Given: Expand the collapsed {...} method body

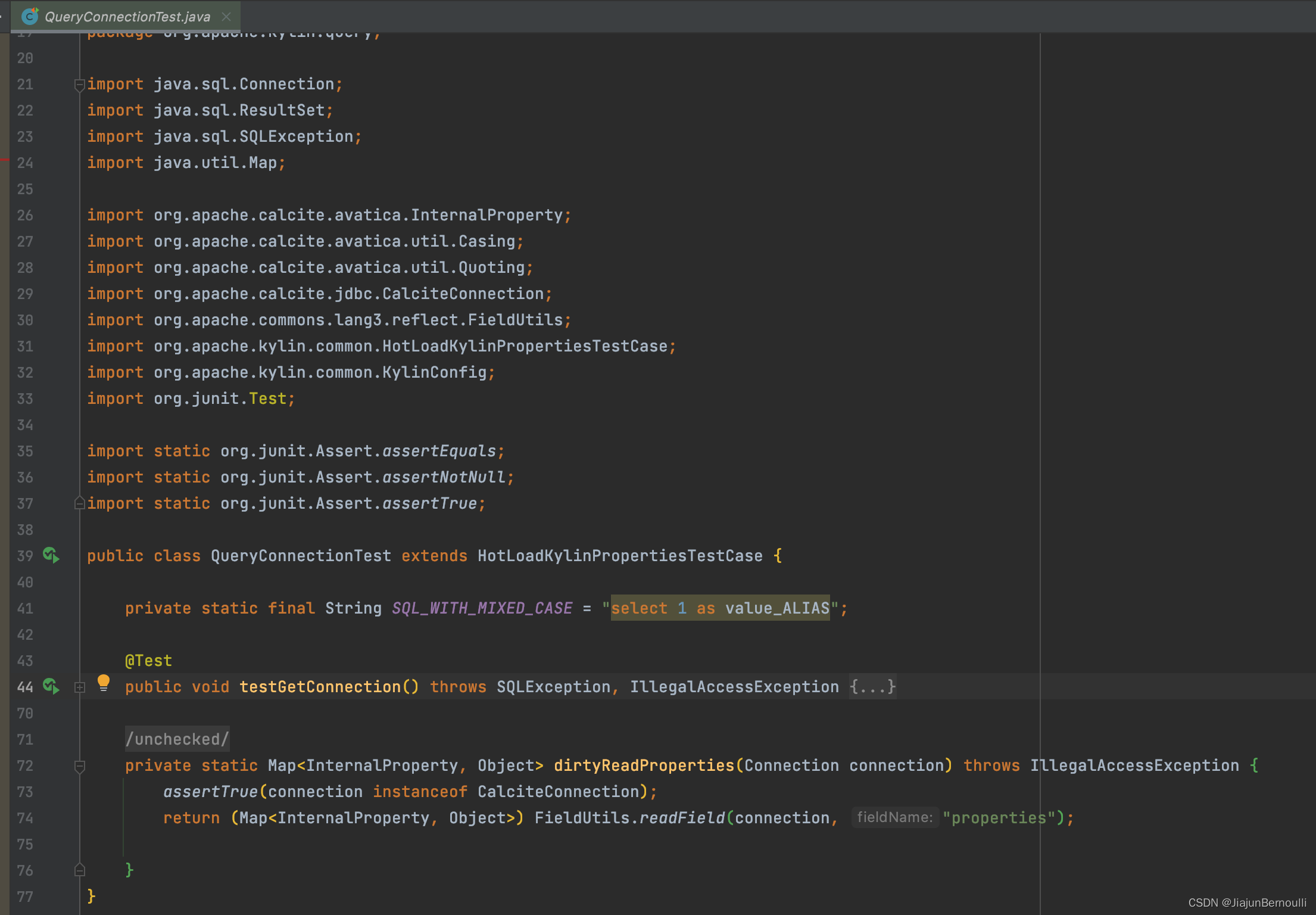Looking at the screenshot, I should tap(872, 687).
